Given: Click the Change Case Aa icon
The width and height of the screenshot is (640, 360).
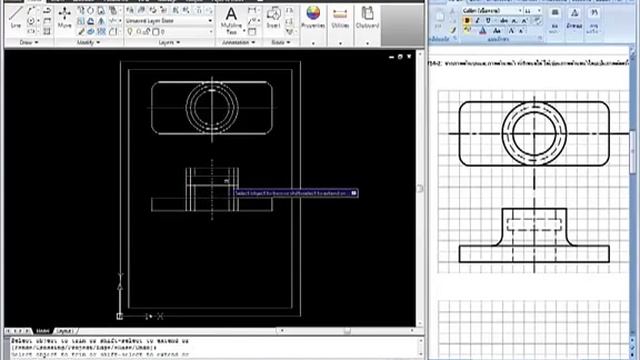Looking at the screenshot, I should point(497,30).
